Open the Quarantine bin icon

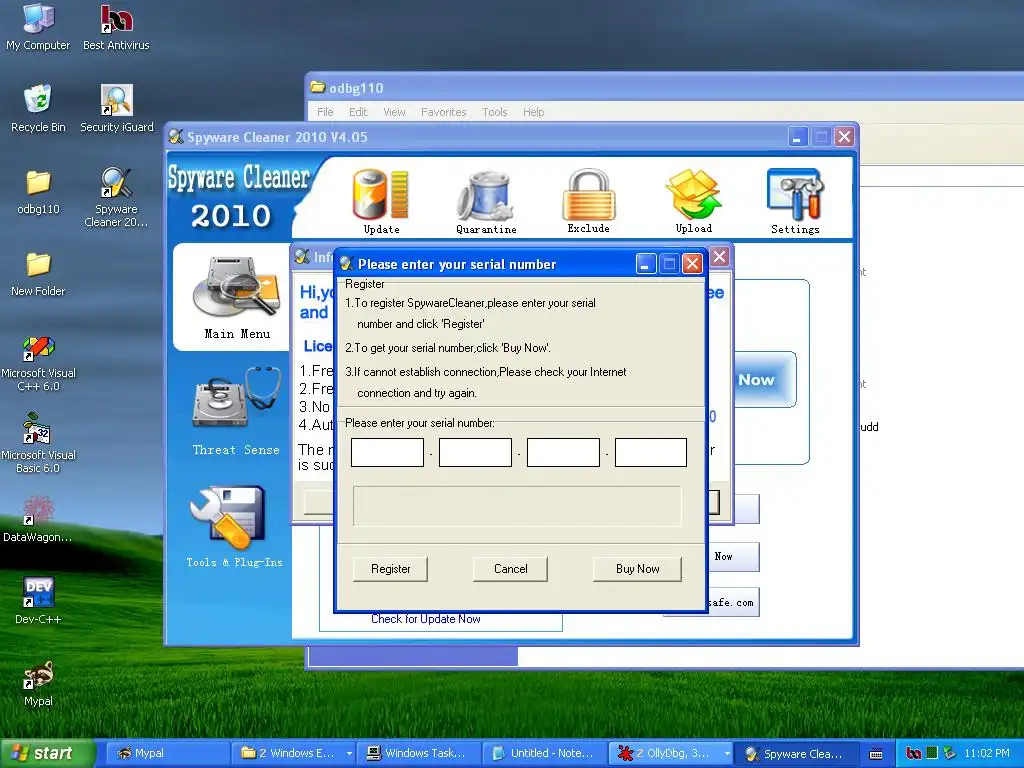point(486,202)
